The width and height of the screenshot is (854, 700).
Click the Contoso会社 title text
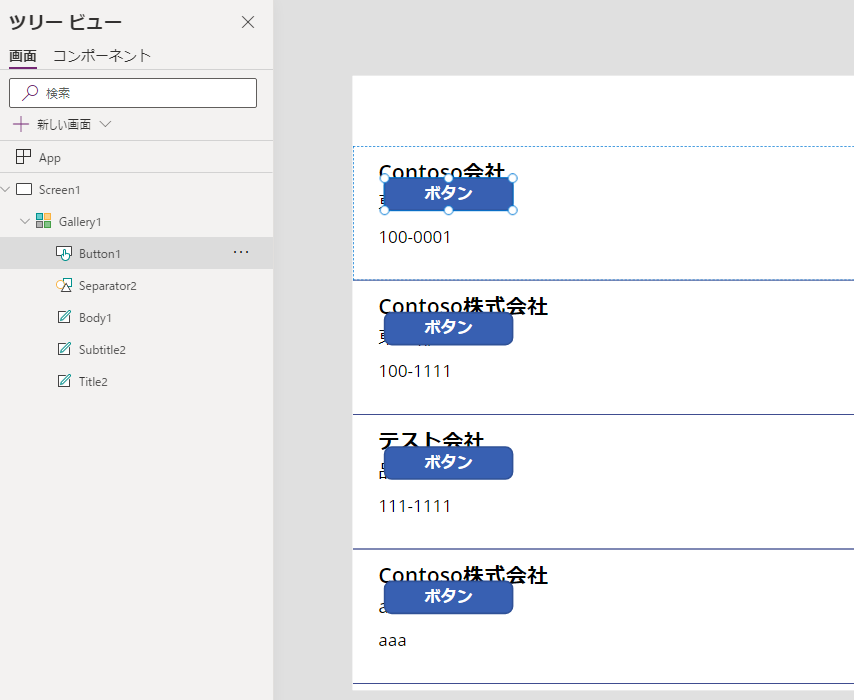click(442, 170)
